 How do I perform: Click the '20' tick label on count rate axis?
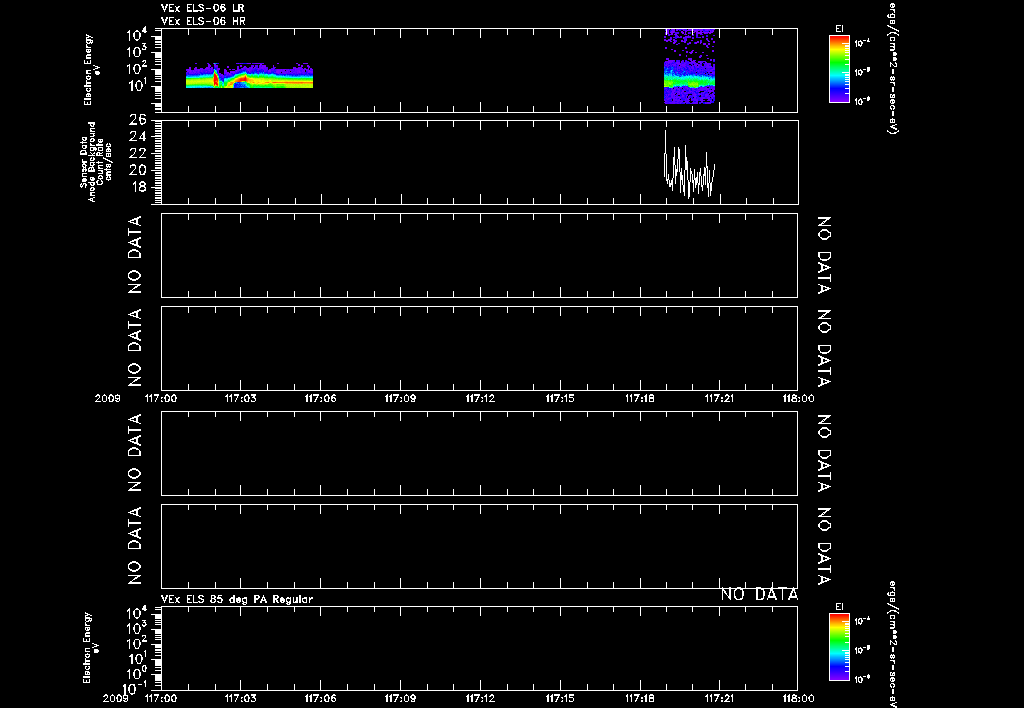pyautogui.click(x=138, y=170)
